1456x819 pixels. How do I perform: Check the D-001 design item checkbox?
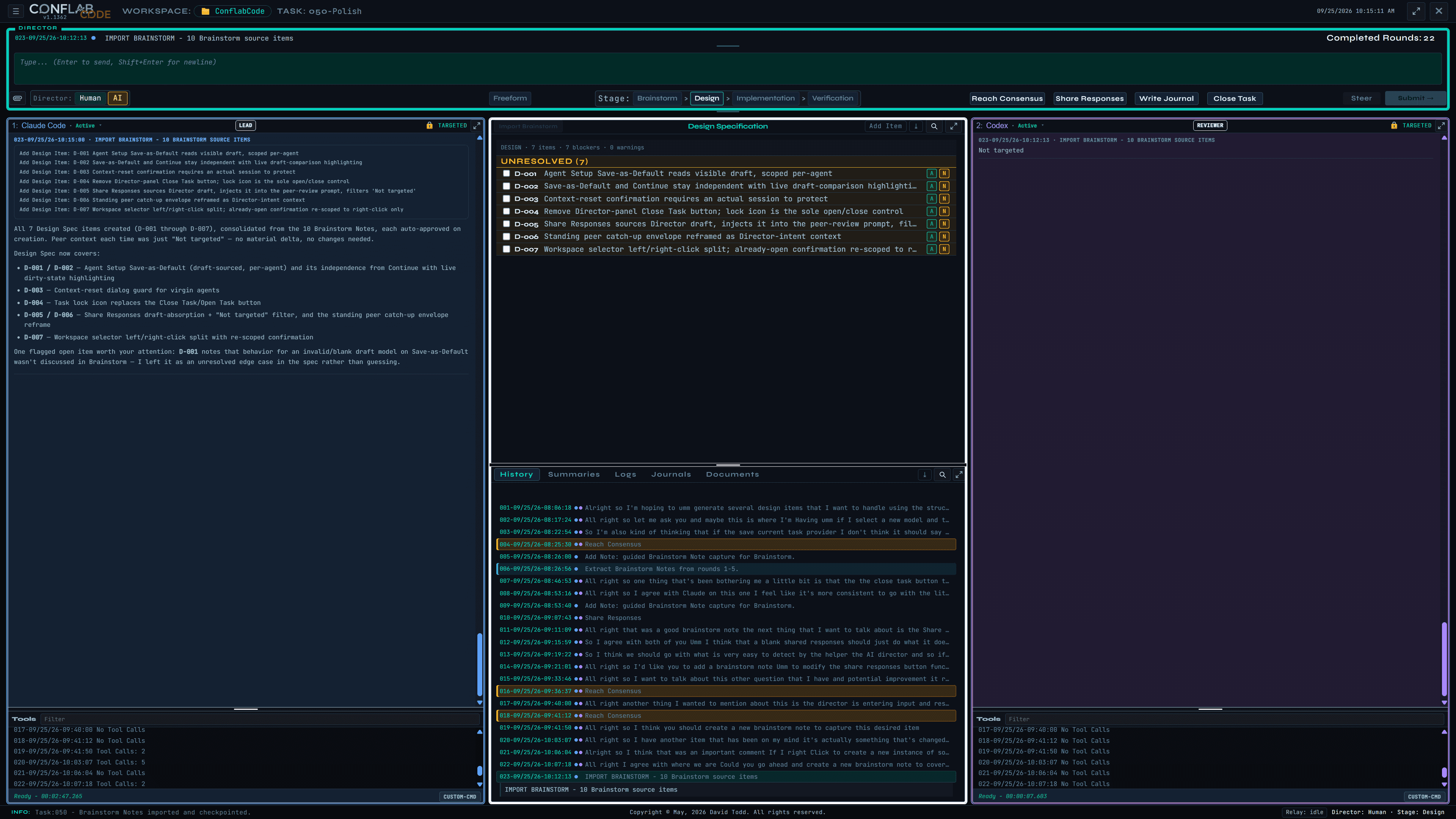[x=507, y=174]
